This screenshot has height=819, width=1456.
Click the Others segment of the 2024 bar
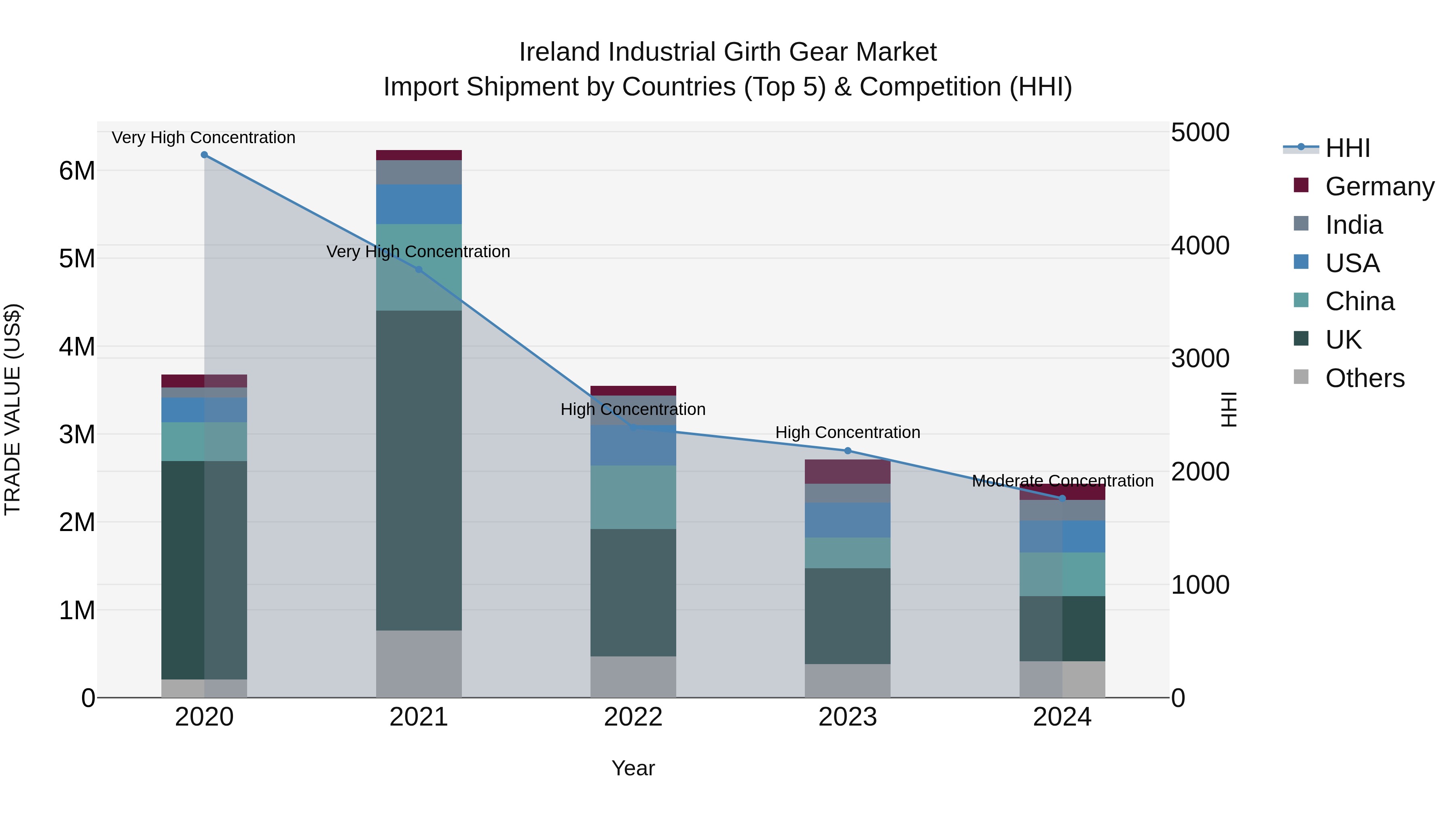[1062, 679]
